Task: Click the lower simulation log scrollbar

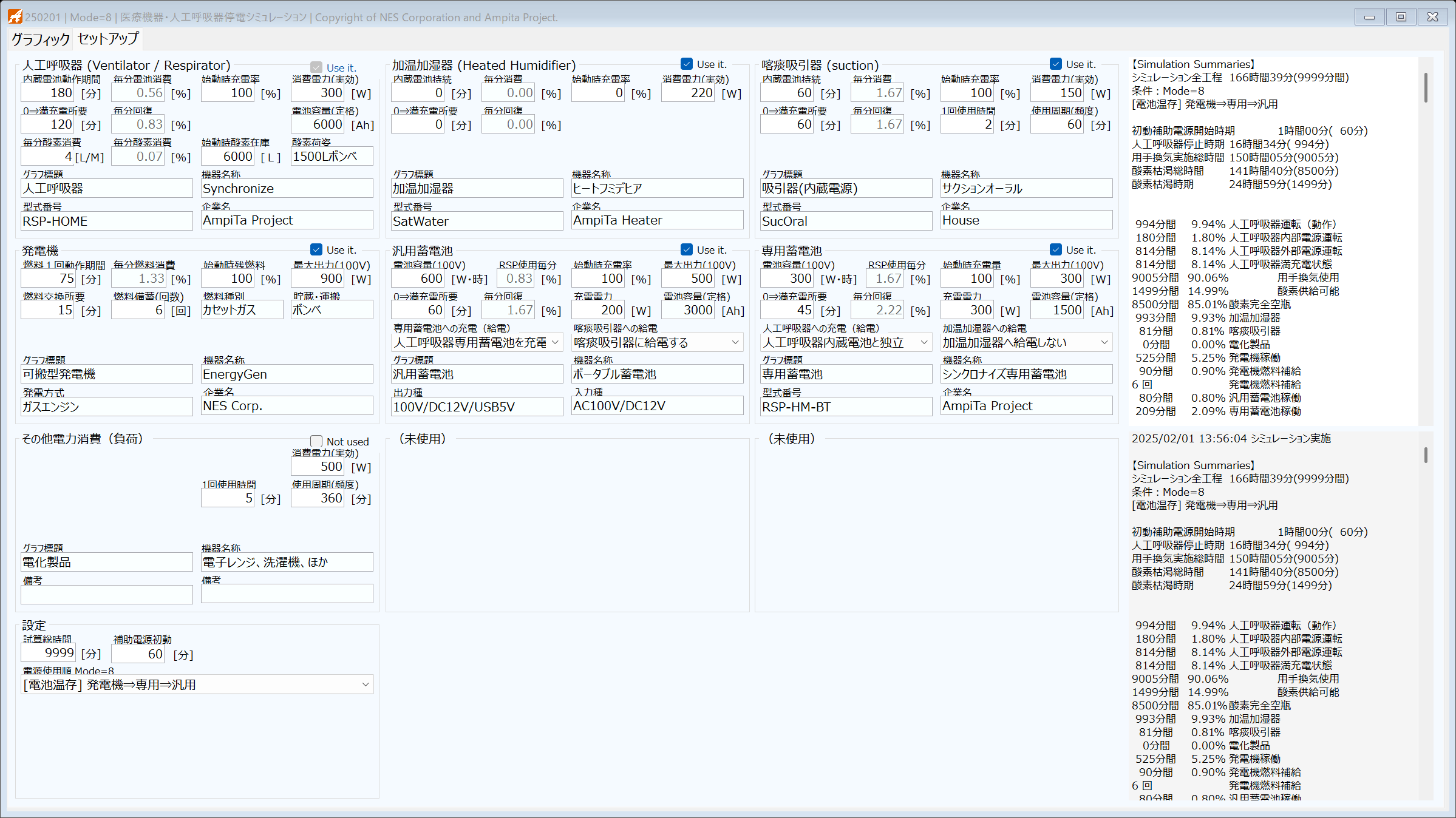Action: click(1425, 455)
